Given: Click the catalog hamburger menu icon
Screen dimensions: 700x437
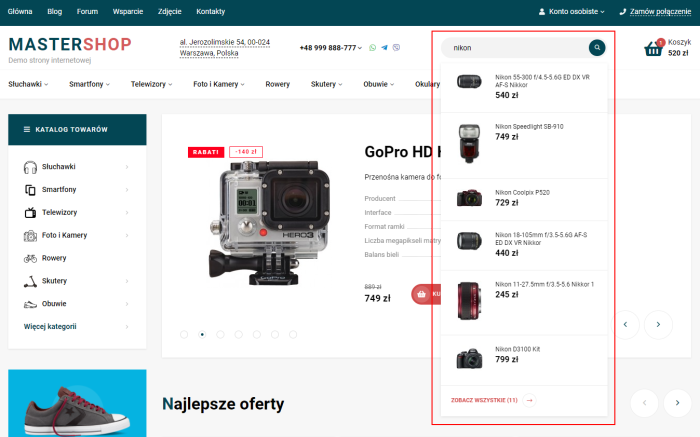Looking at the screenshot, I should point(27,129).
